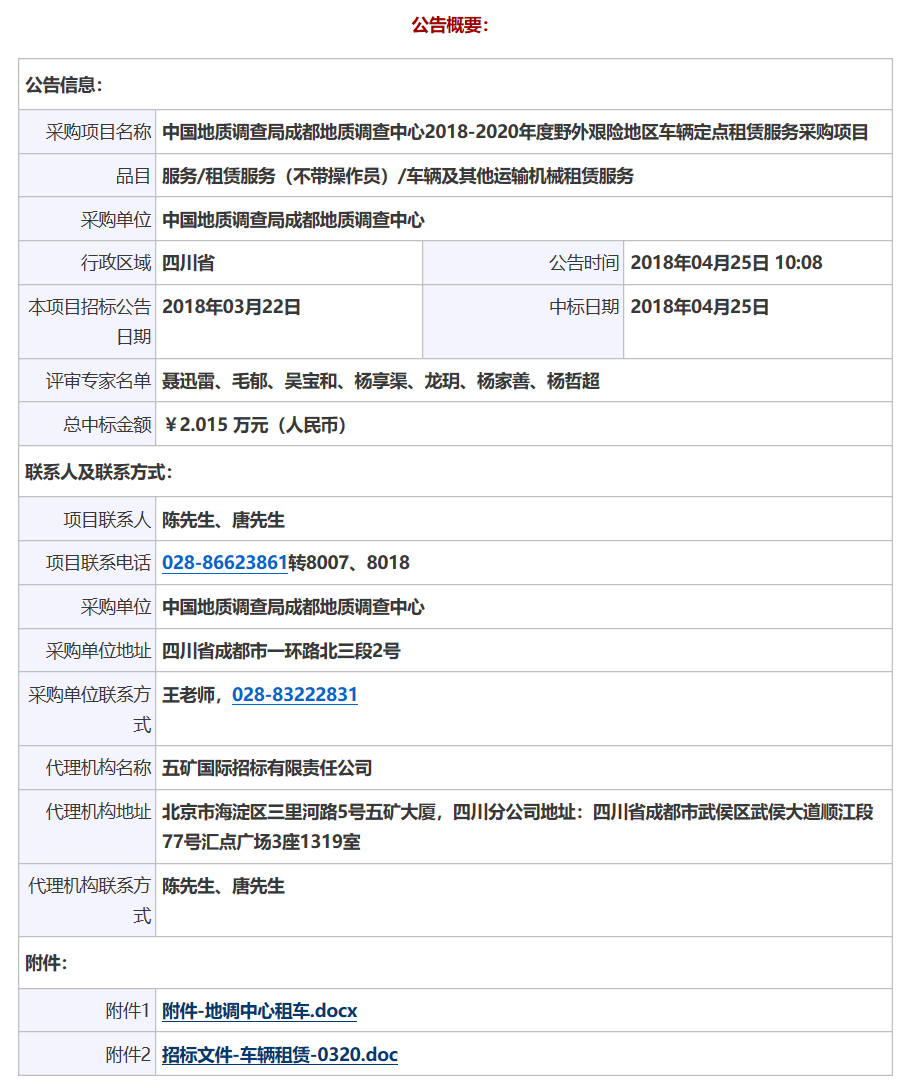Select the region value 四川省
917x1089 pixels.
tap(188, 263)
